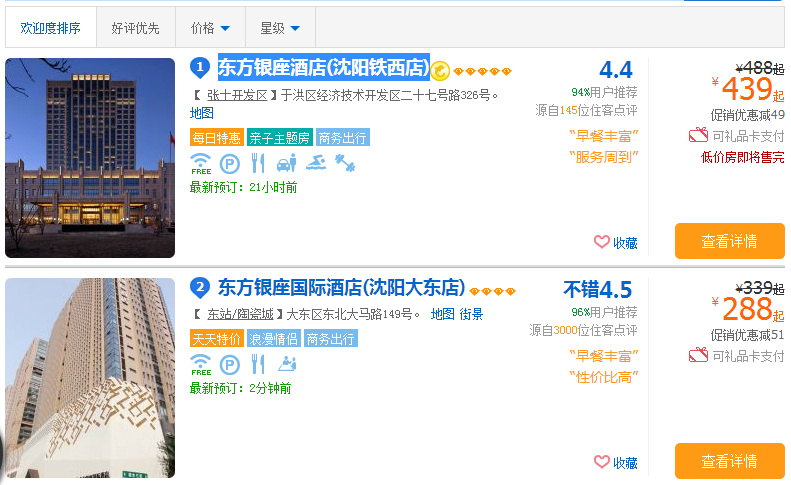This screenshot has height=485, width=791.
Task: Click restaurant fork-knife icon of first hotel
Action: tap(258, 164)
